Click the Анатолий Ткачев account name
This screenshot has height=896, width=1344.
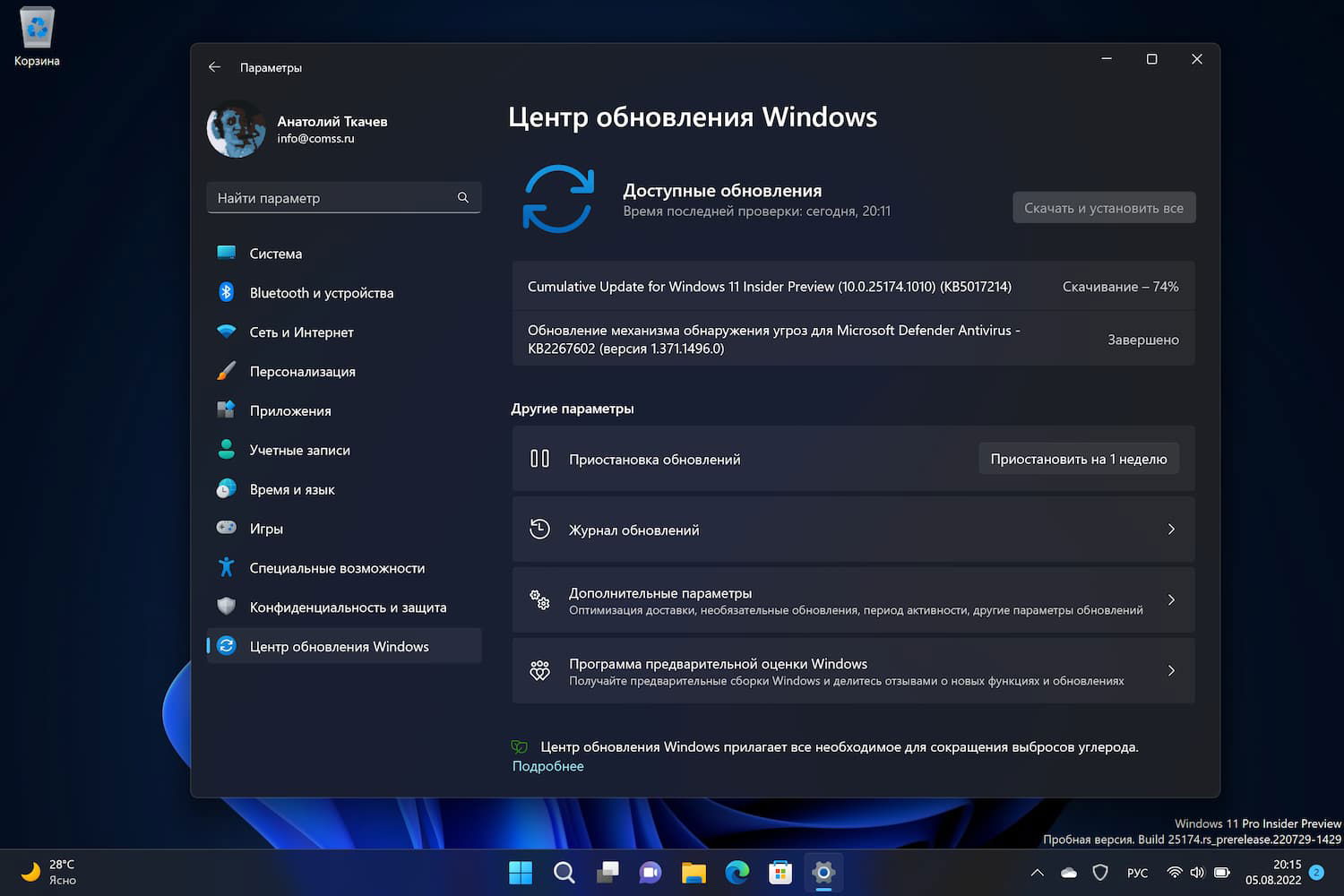[x=332, y=121]
